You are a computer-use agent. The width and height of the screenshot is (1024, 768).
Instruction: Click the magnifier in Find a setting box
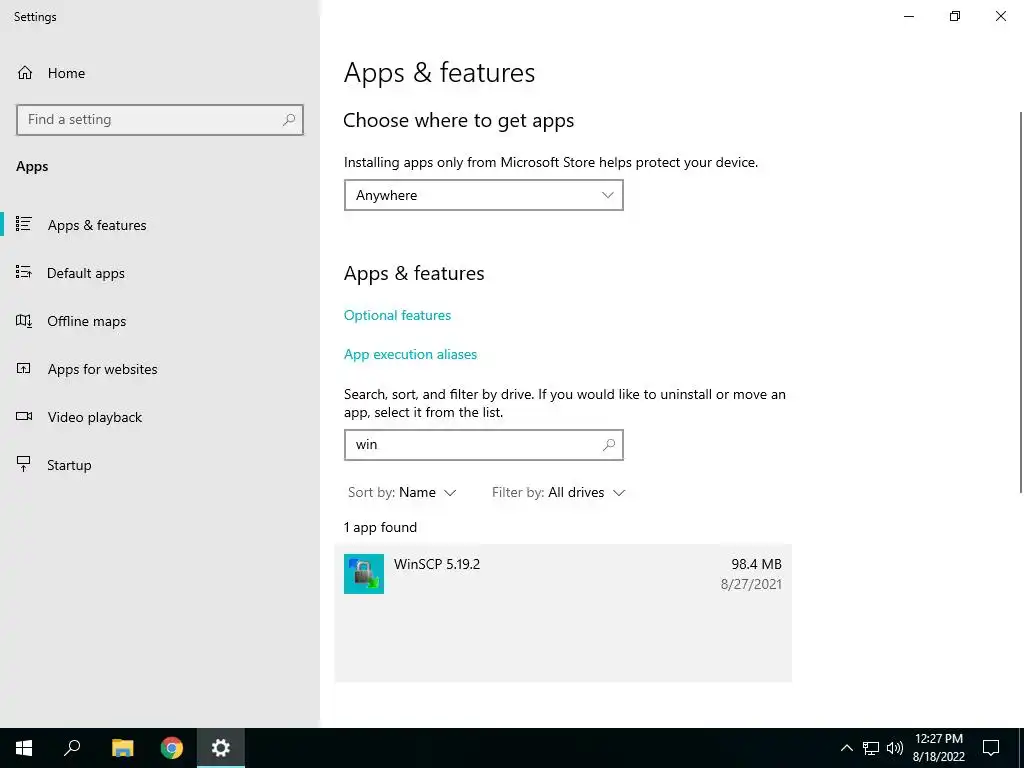[289, 120]
